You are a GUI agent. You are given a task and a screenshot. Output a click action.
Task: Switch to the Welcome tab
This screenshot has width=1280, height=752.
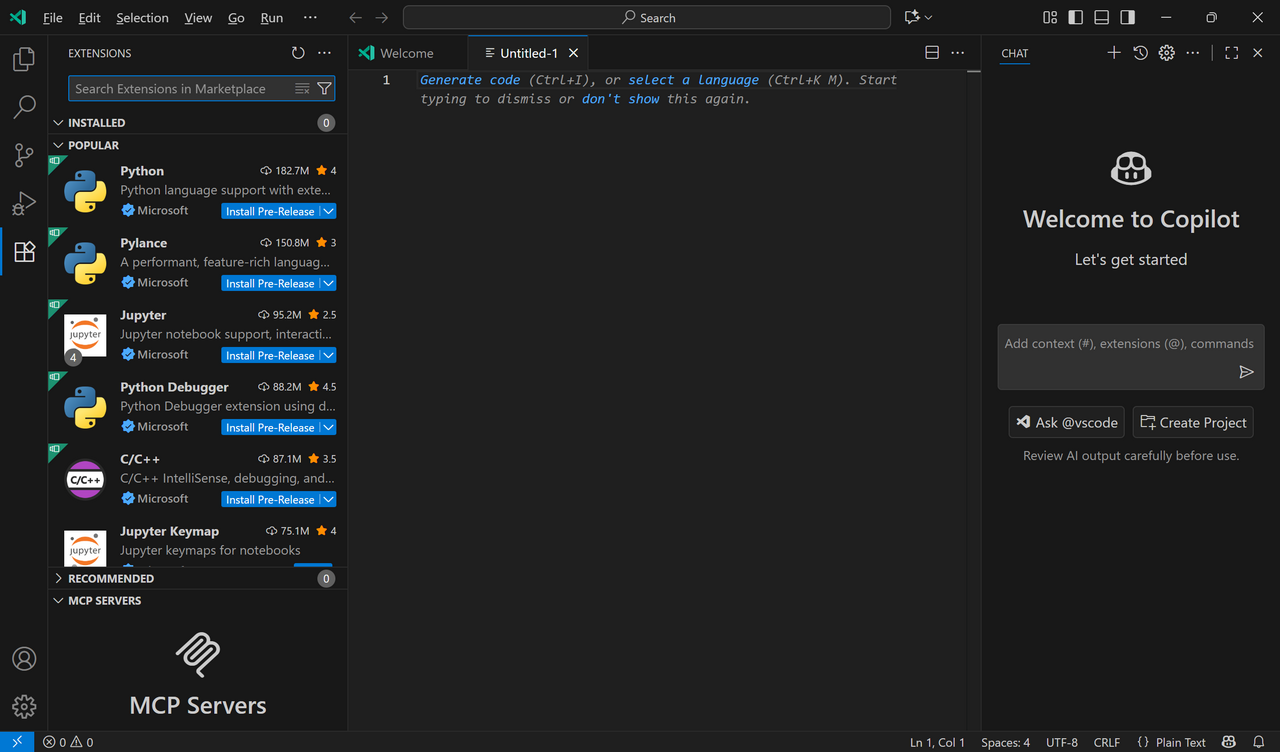407,53
